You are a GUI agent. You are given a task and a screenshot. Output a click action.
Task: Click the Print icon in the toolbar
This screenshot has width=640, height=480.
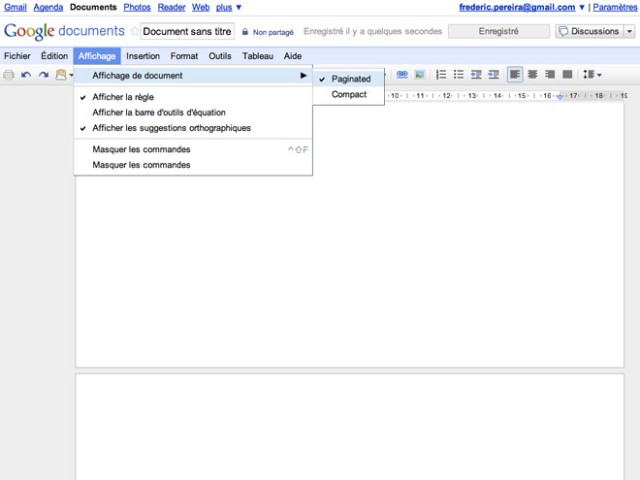(x=9, y=75)
